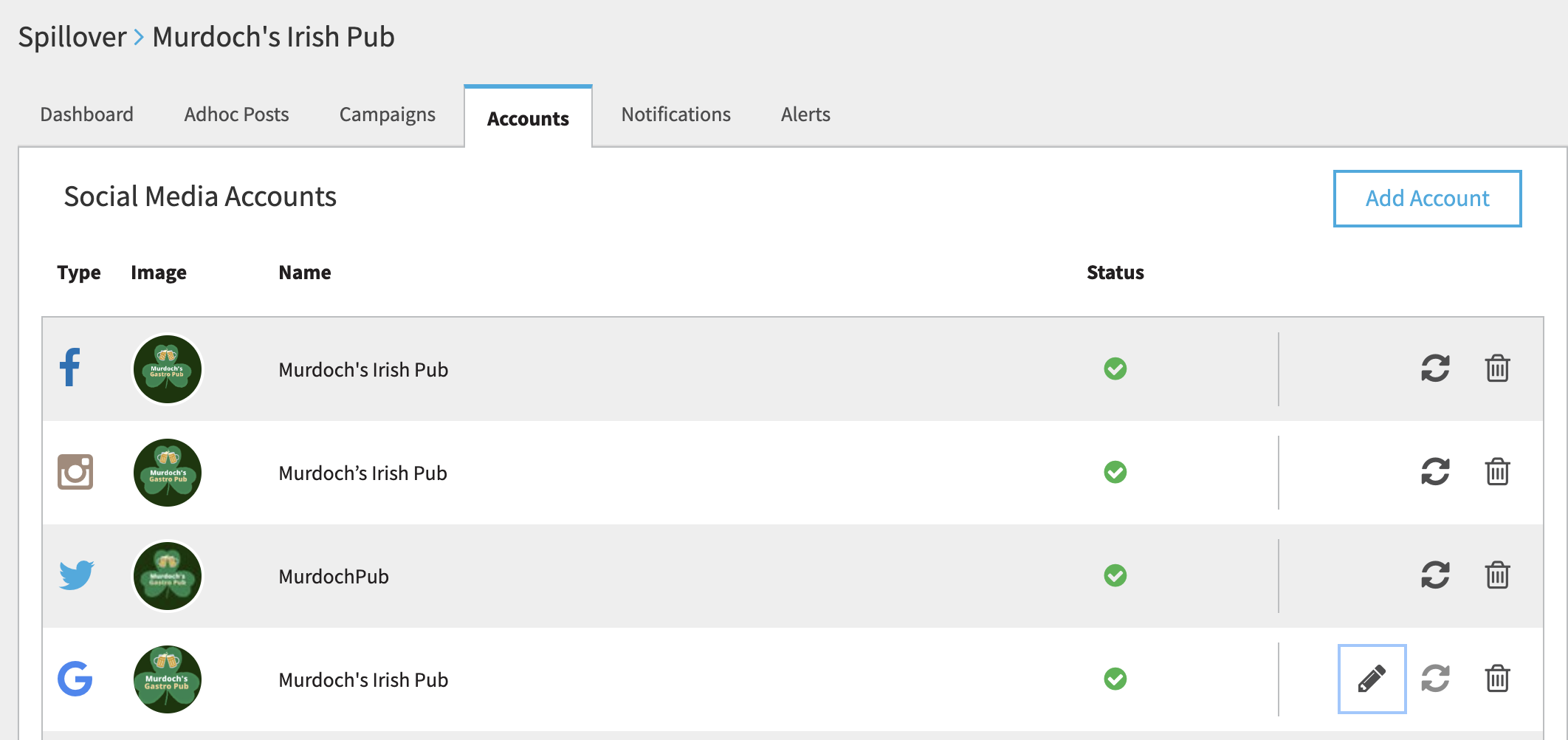This screenshot has width=1568, height=740.
Task: Click the Name column header
Action: point(305,273)
